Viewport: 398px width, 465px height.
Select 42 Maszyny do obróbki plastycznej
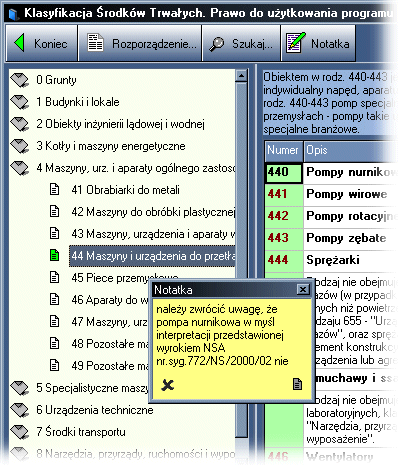click(153, 212)
